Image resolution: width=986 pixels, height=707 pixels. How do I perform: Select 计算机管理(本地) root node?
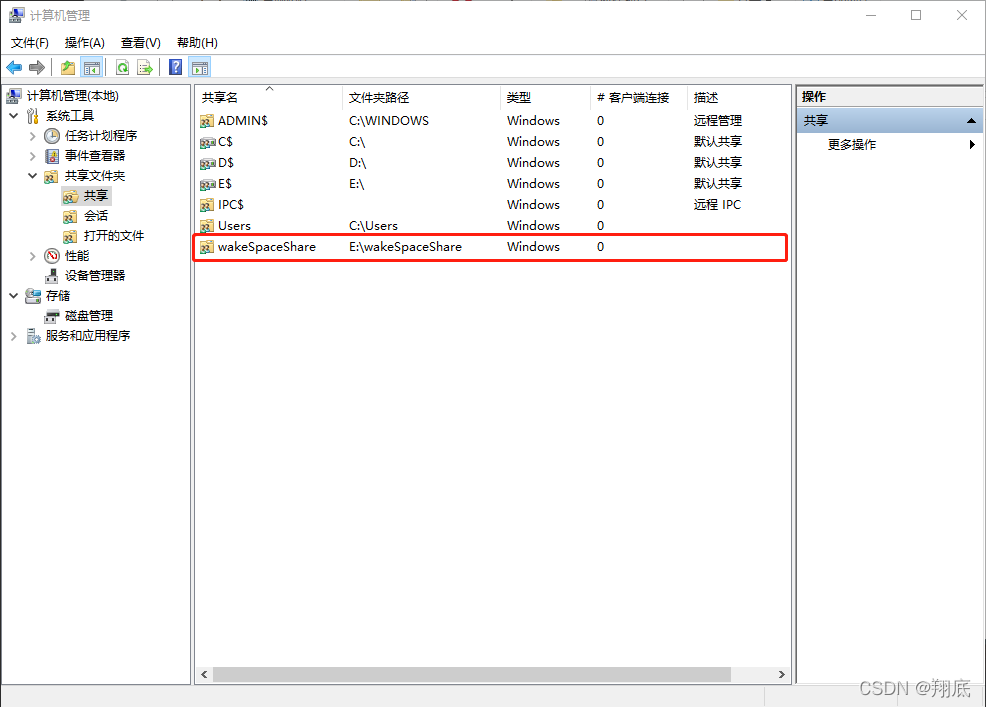[x=72, y=96]
